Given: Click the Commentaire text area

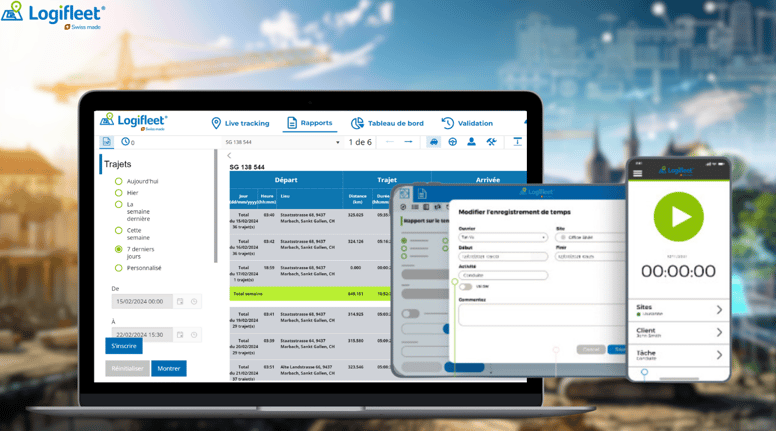Looking at the screenshot, I should tap(542, 315).
